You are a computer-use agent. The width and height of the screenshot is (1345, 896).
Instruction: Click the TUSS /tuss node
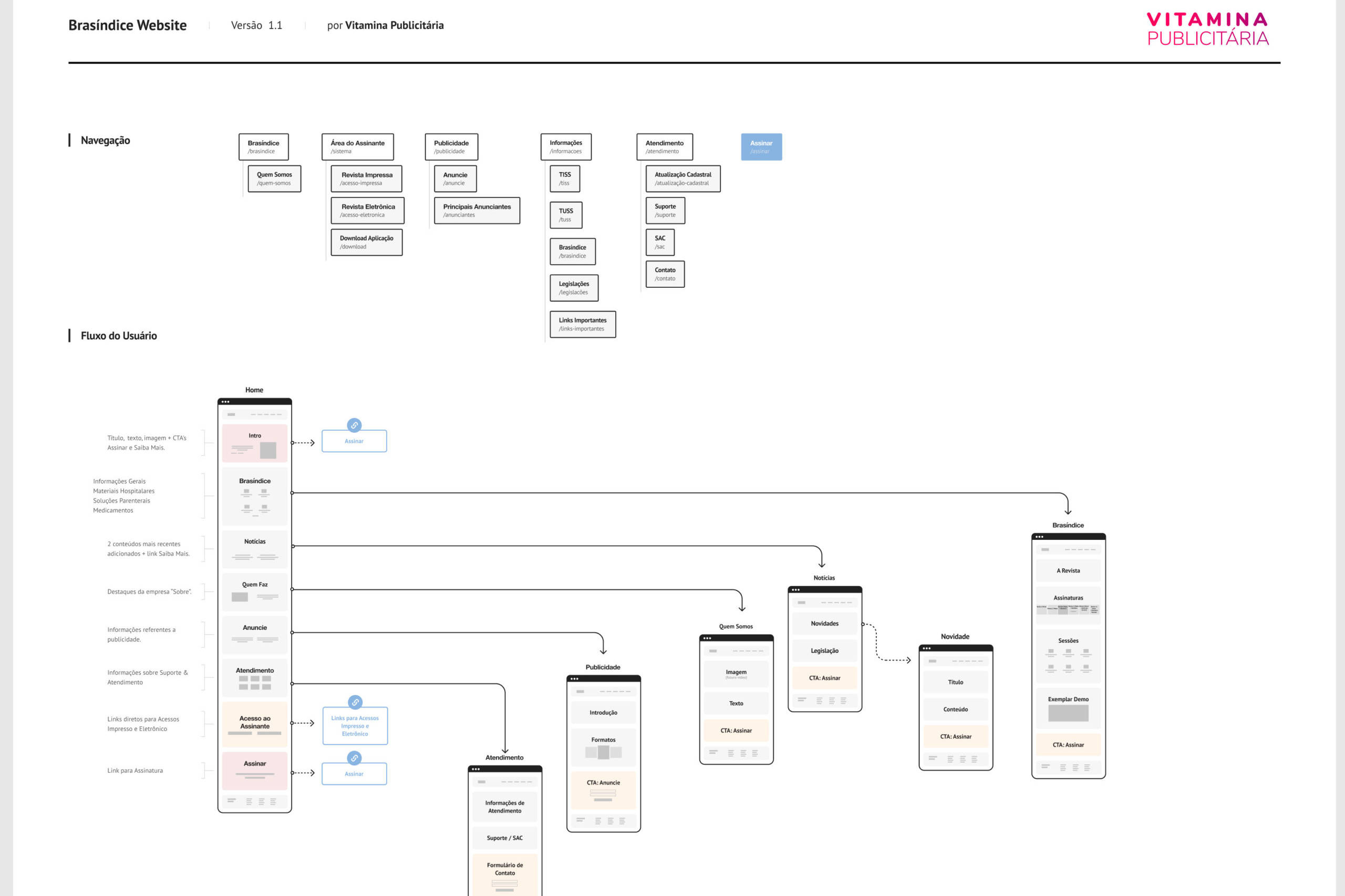(566, 215)
